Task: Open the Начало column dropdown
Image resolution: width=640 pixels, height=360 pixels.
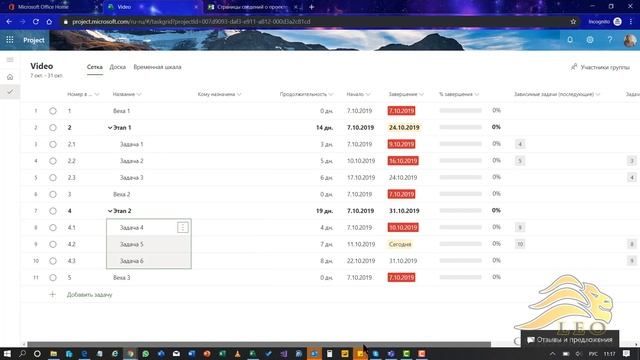Action: click(x=368, y=94)
